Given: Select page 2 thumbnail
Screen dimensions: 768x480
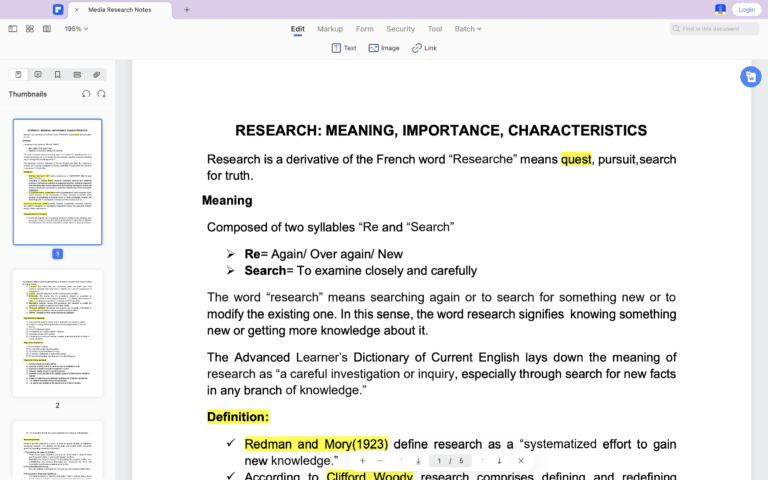Looking at the screenshot, I should [x=57, y=332].
